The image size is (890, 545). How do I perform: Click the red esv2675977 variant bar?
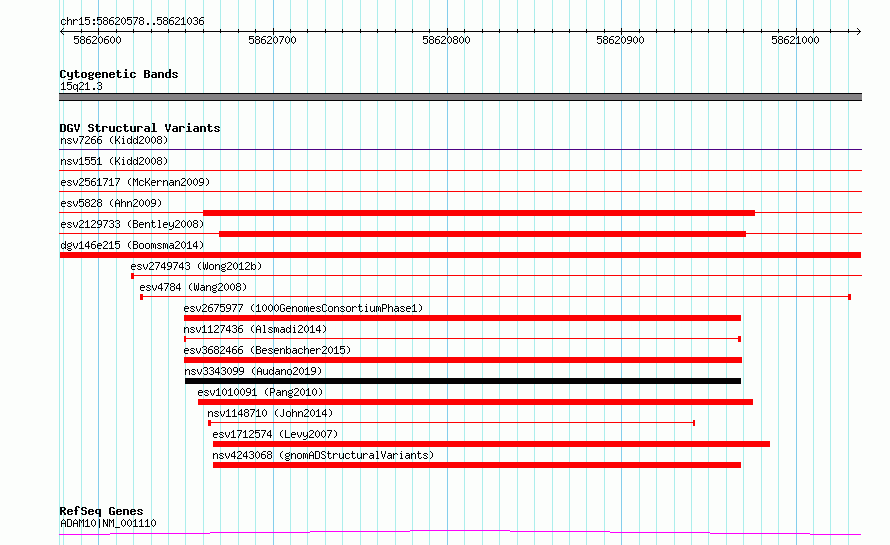coord(463,318)
